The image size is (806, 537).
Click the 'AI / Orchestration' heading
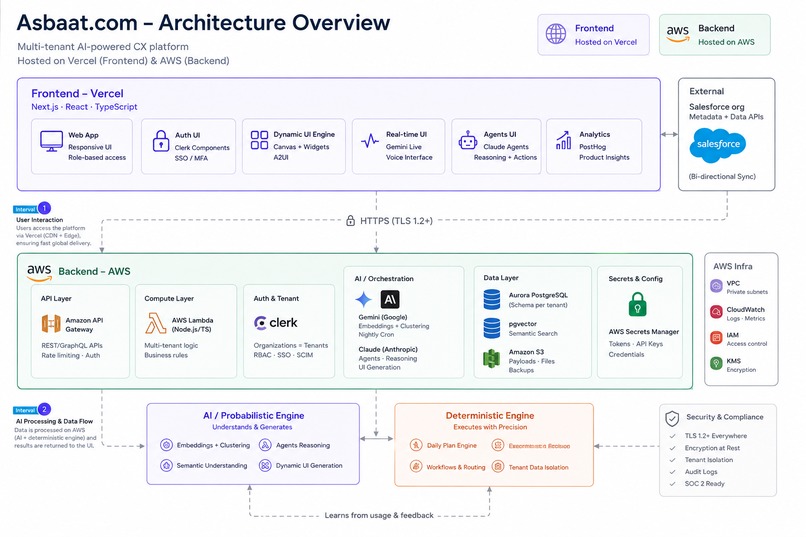pos(384,279)
